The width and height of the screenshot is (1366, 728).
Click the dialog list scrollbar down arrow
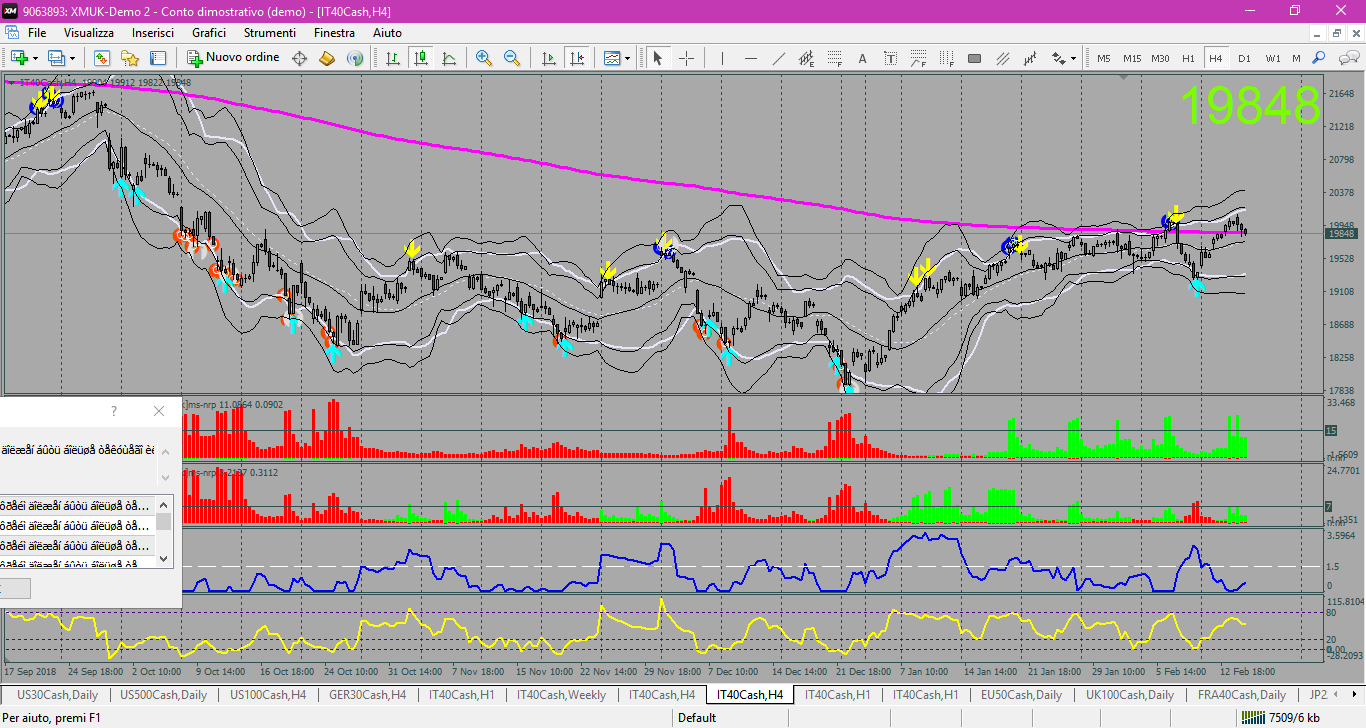point(163,559)
